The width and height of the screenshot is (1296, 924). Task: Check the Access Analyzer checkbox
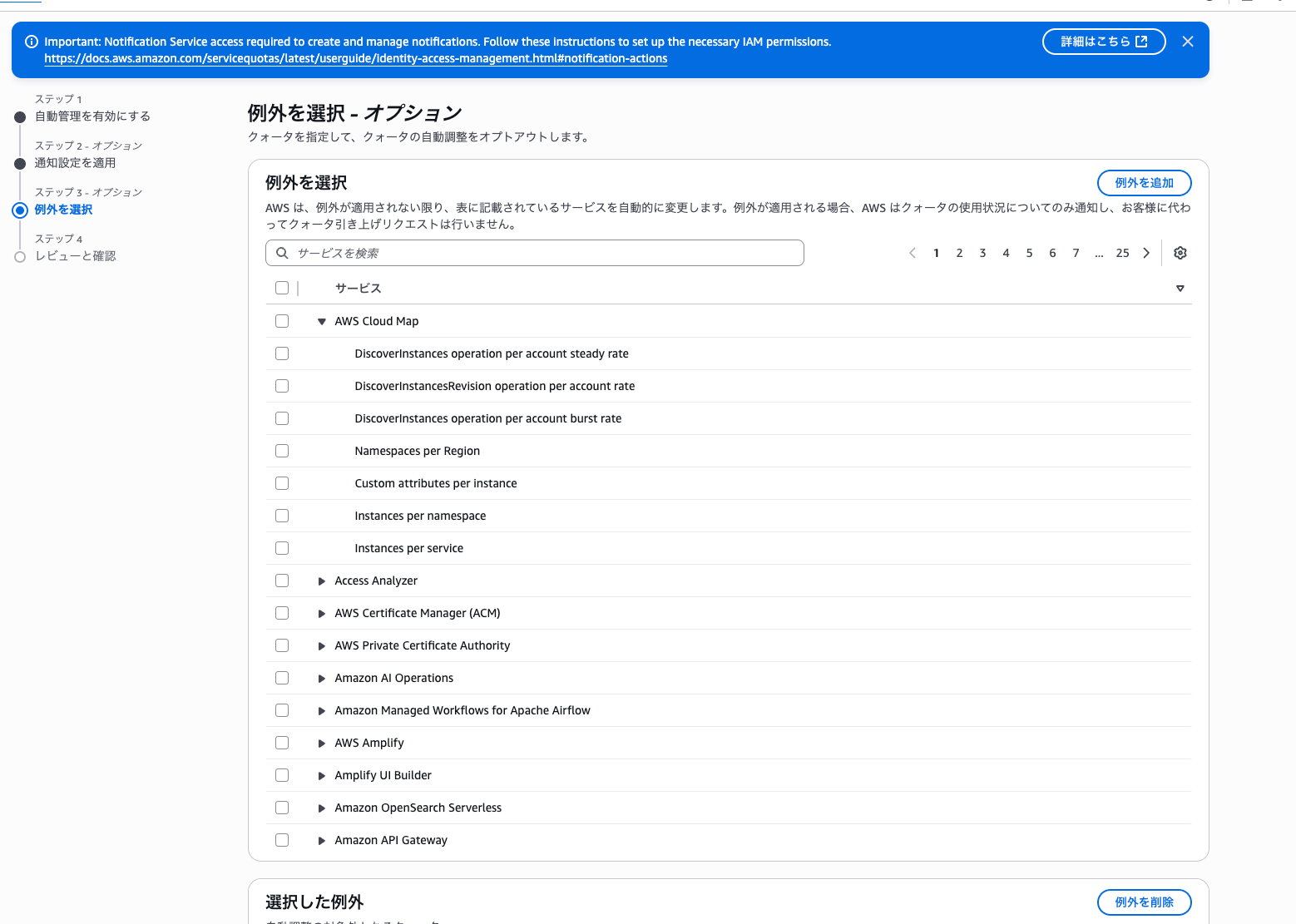coord(282,581)
